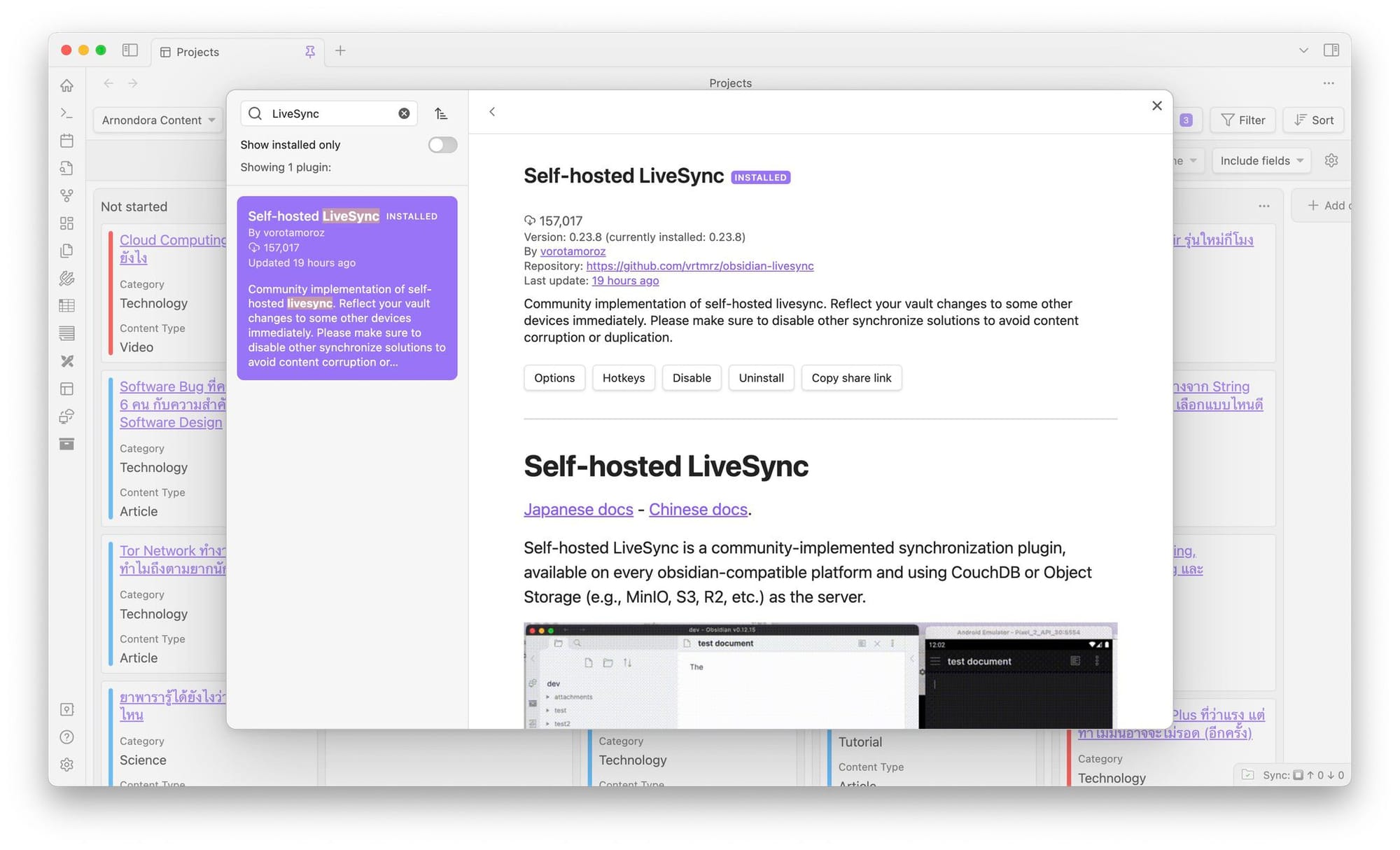Click the four-squares dashboard ribbon icon
The height and width of the screenshot is (850, 1400).
[66, 223]
